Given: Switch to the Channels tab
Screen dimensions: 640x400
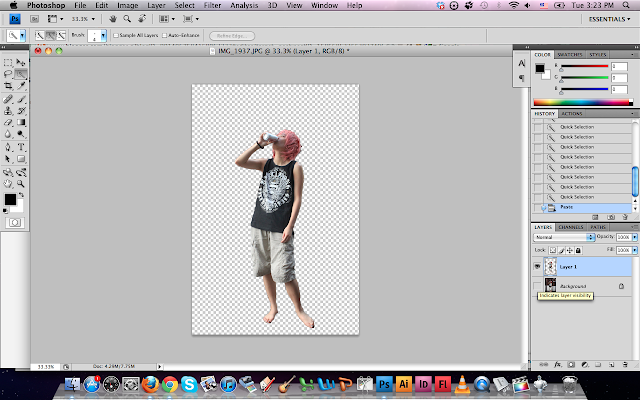Looking at the screenshot, I should pyautogui.click(x=572, y=227).
